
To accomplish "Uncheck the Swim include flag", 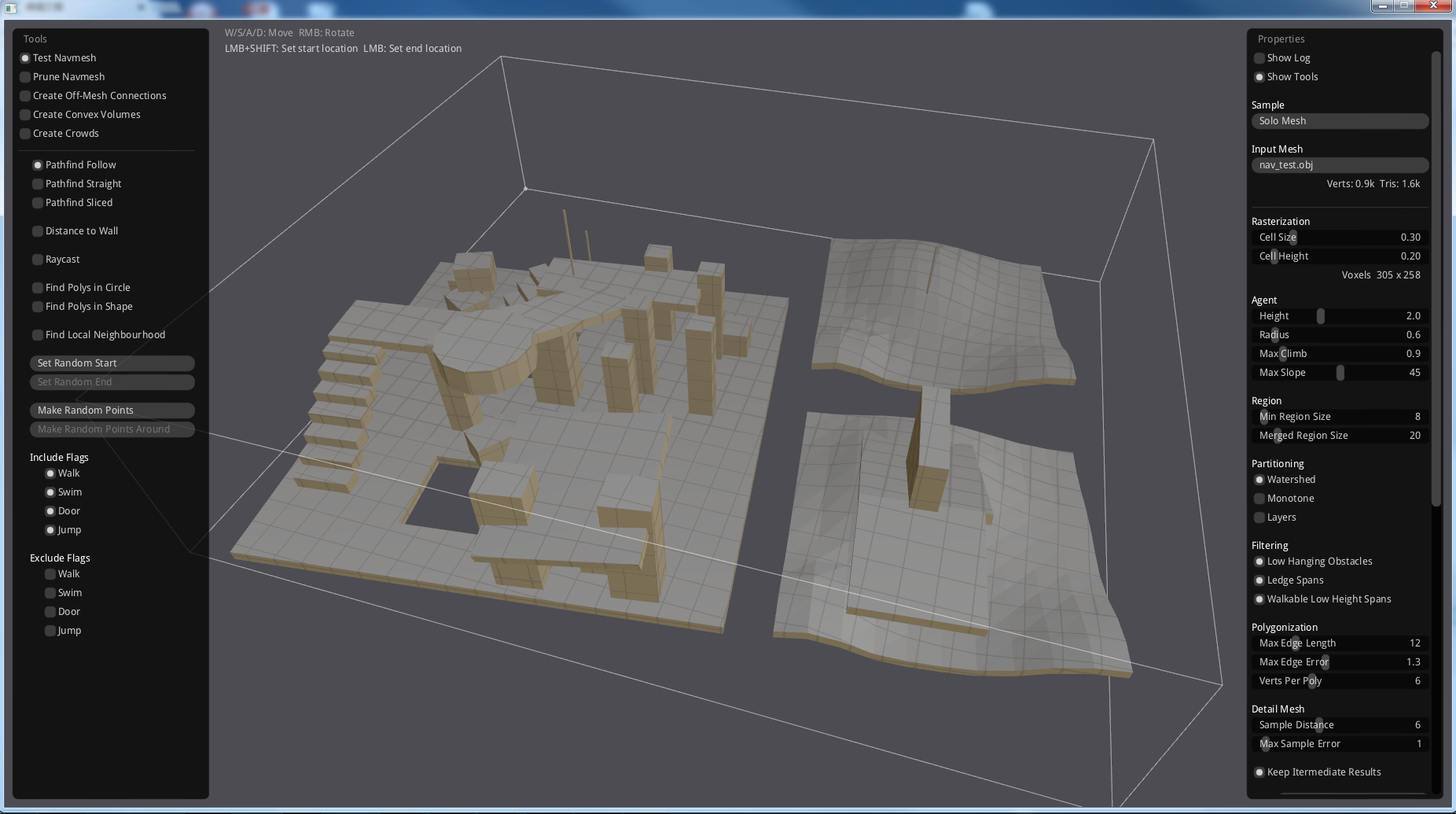I will [50, 492].
